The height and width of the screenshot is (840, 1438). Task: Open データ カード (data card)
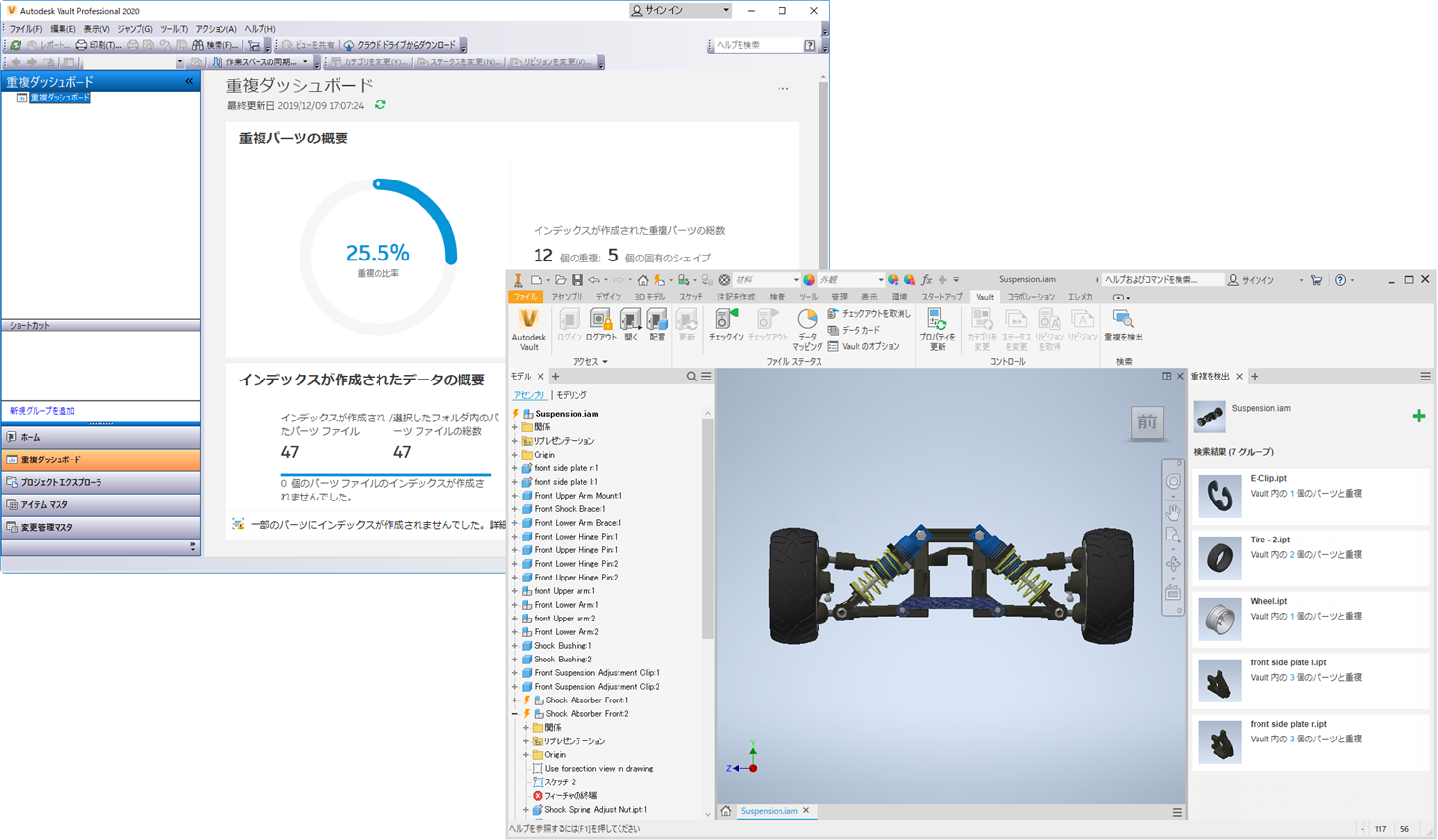pyautogui.click(x=854, y=331)
